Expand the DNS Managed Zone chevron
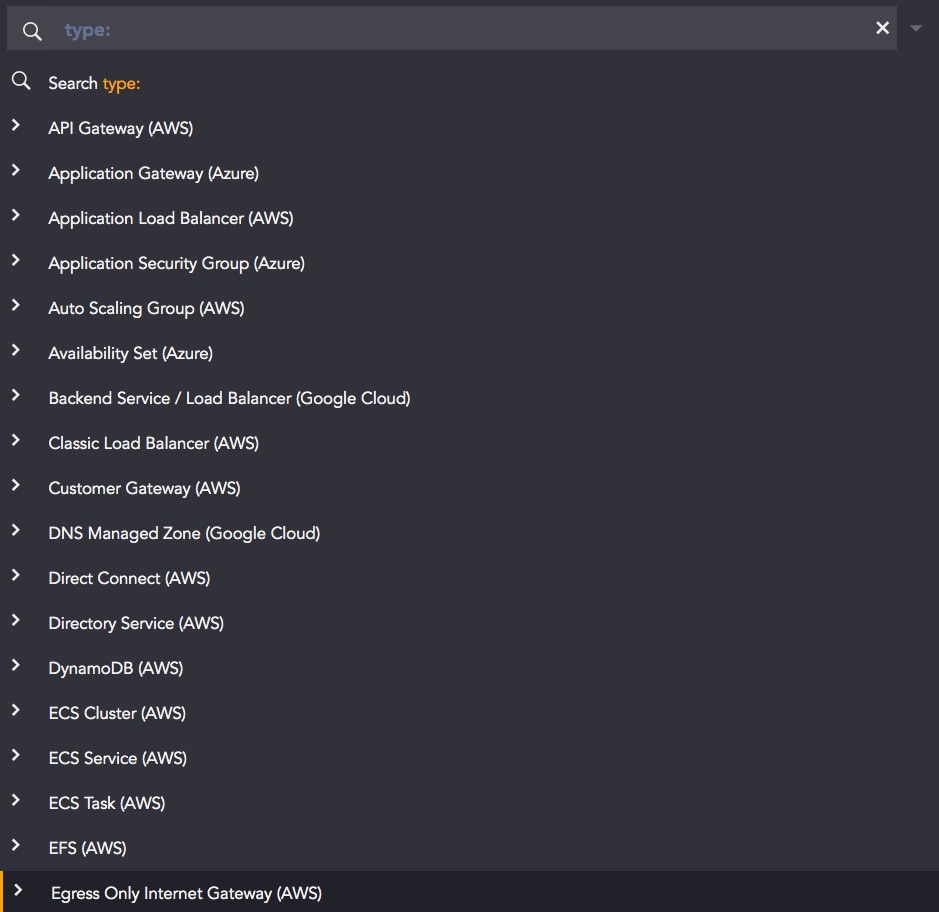 pyautogui.click(x=16, y=530)
